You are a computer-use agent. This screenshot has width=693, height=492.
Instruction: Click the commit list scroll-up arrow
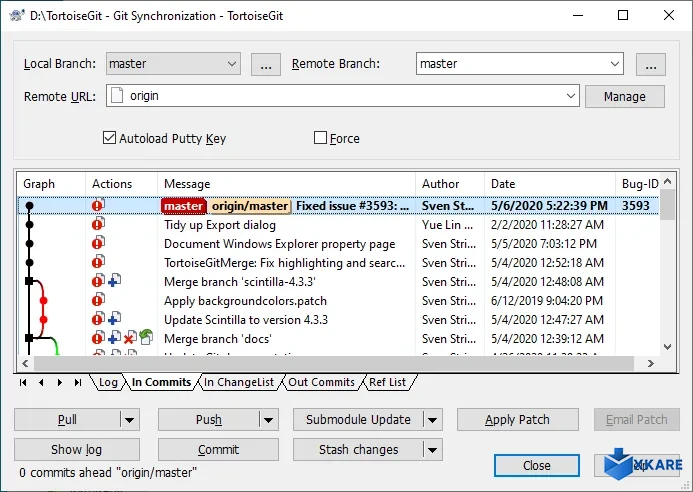(x=667, y=181)
